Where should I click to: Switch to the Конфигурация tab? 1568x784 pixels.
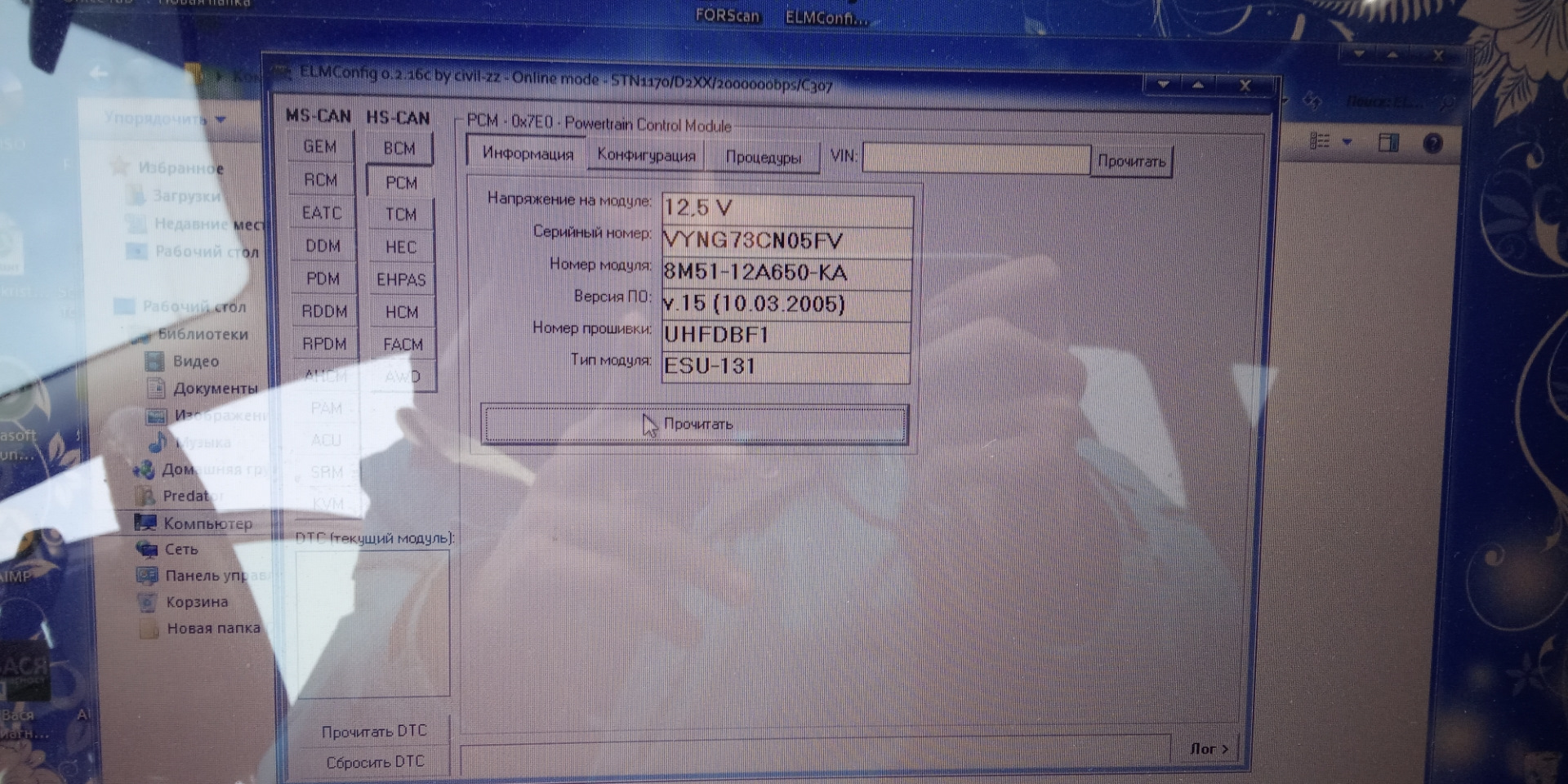pyautogui.click(x=646, y=155)
